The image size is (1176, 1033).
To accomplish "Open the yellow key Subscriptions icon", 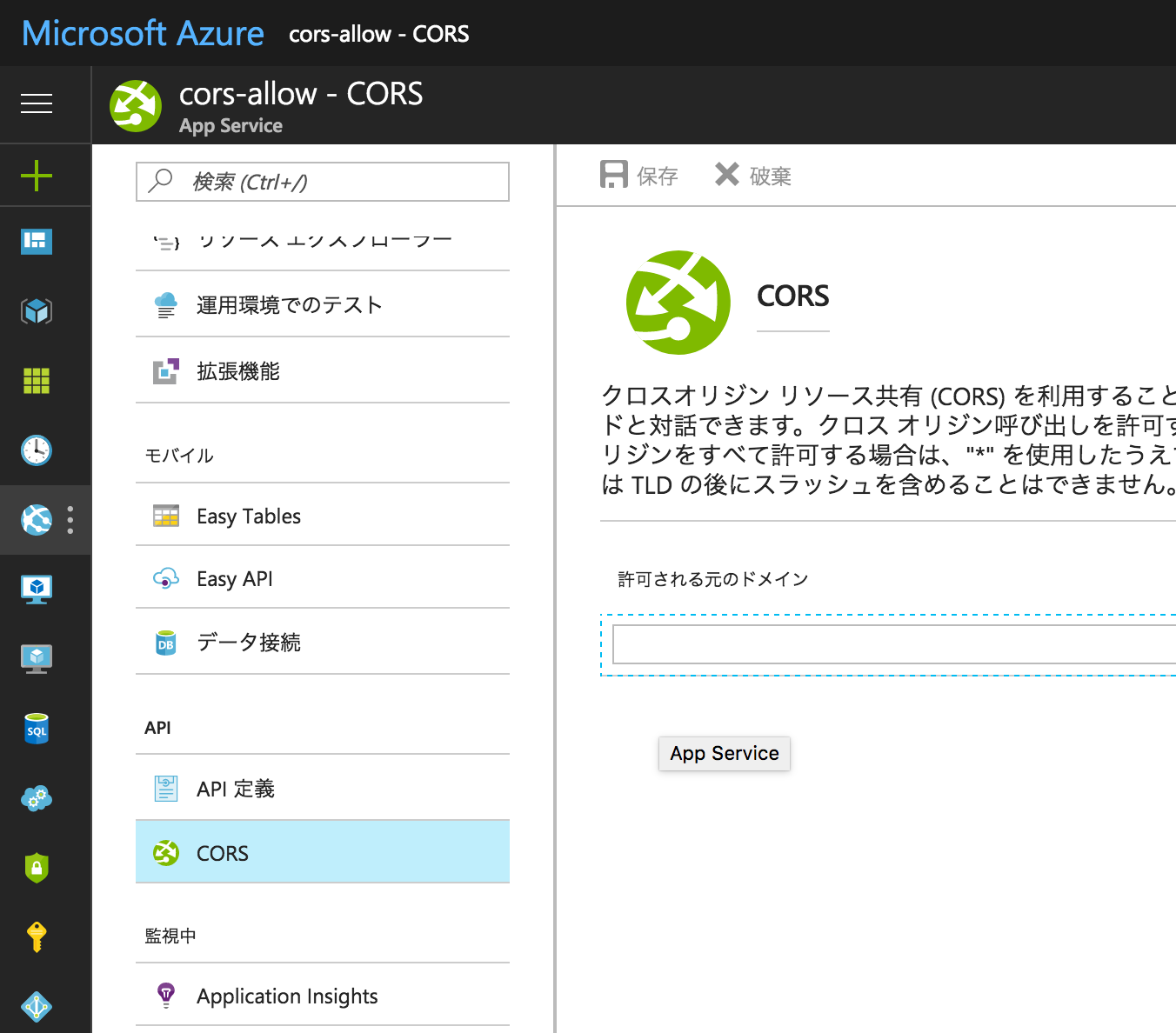I will tap(37, 937).
